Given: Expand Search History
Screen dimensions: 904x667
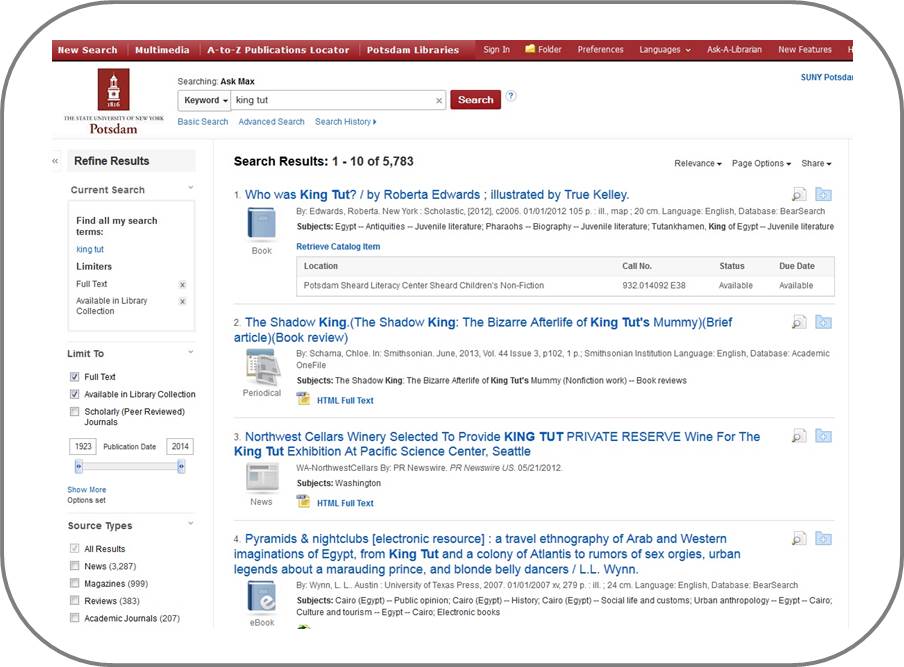Looking at the screenshot, I should tap(345, 122).
